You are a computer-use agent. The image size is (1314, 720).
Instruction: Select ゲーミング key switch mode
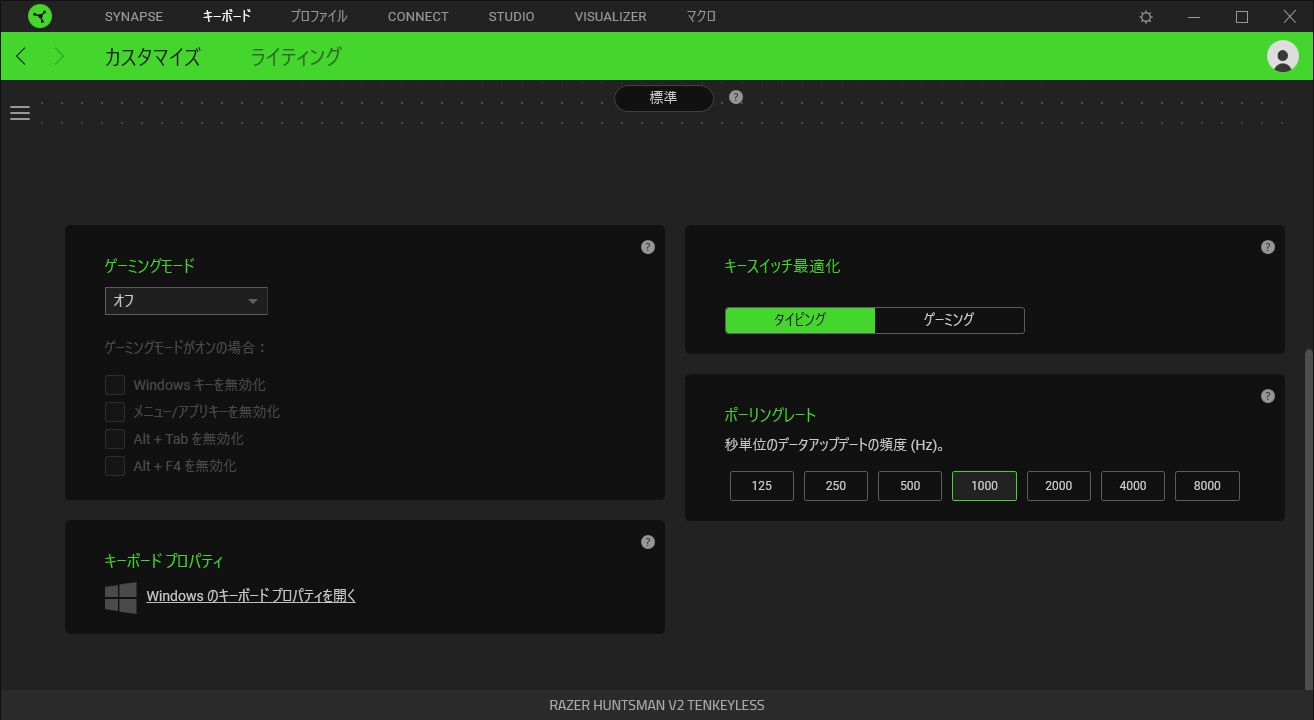pos(949,320)
